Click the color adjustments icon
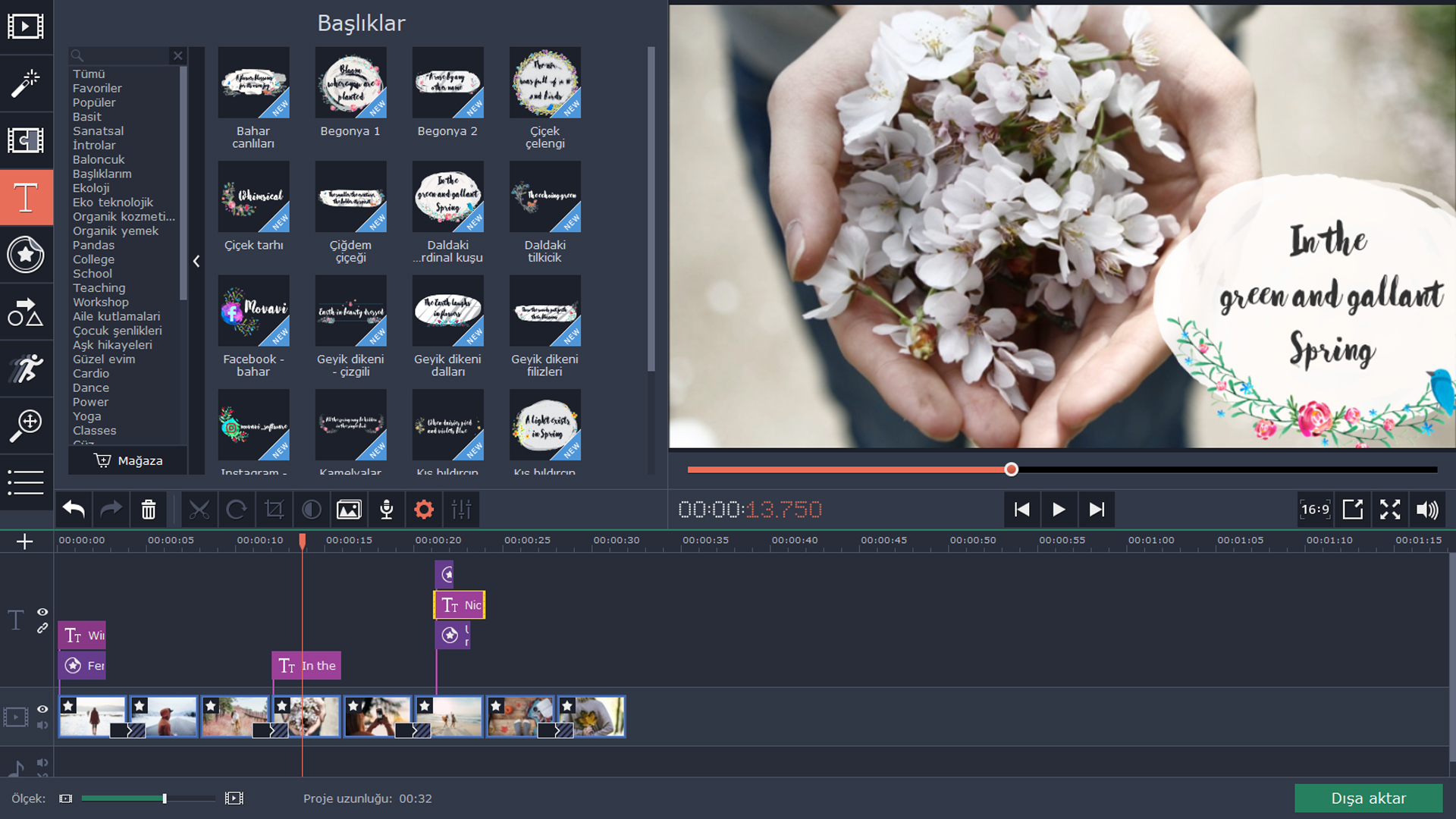 click(312, 510)
